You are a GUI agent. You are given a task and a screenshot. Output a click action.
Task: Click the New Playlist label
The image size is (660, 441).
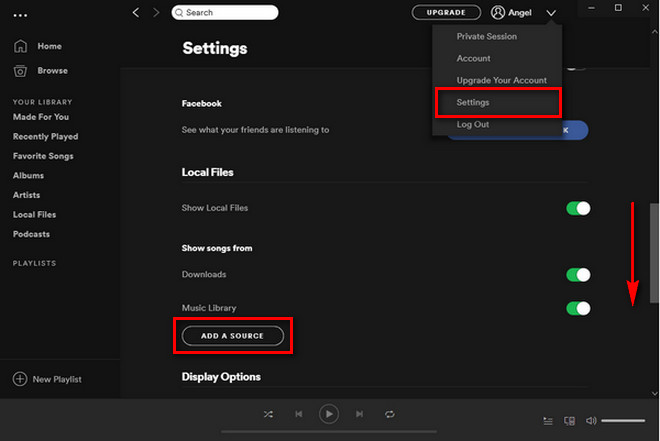tap(57, 380)
